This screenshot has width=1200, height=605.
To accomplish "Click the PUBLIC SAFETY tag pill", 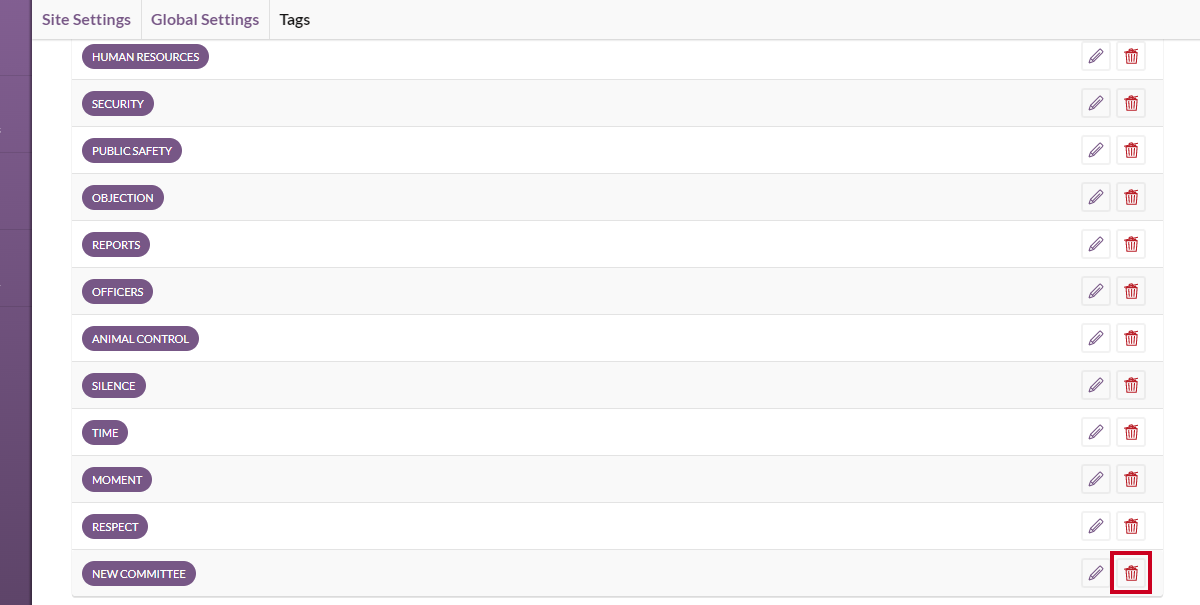I will [x=132, y=151].
